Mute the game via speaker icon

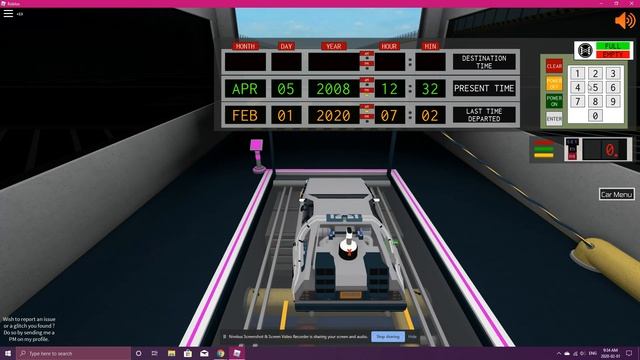(x=625, y=20)
